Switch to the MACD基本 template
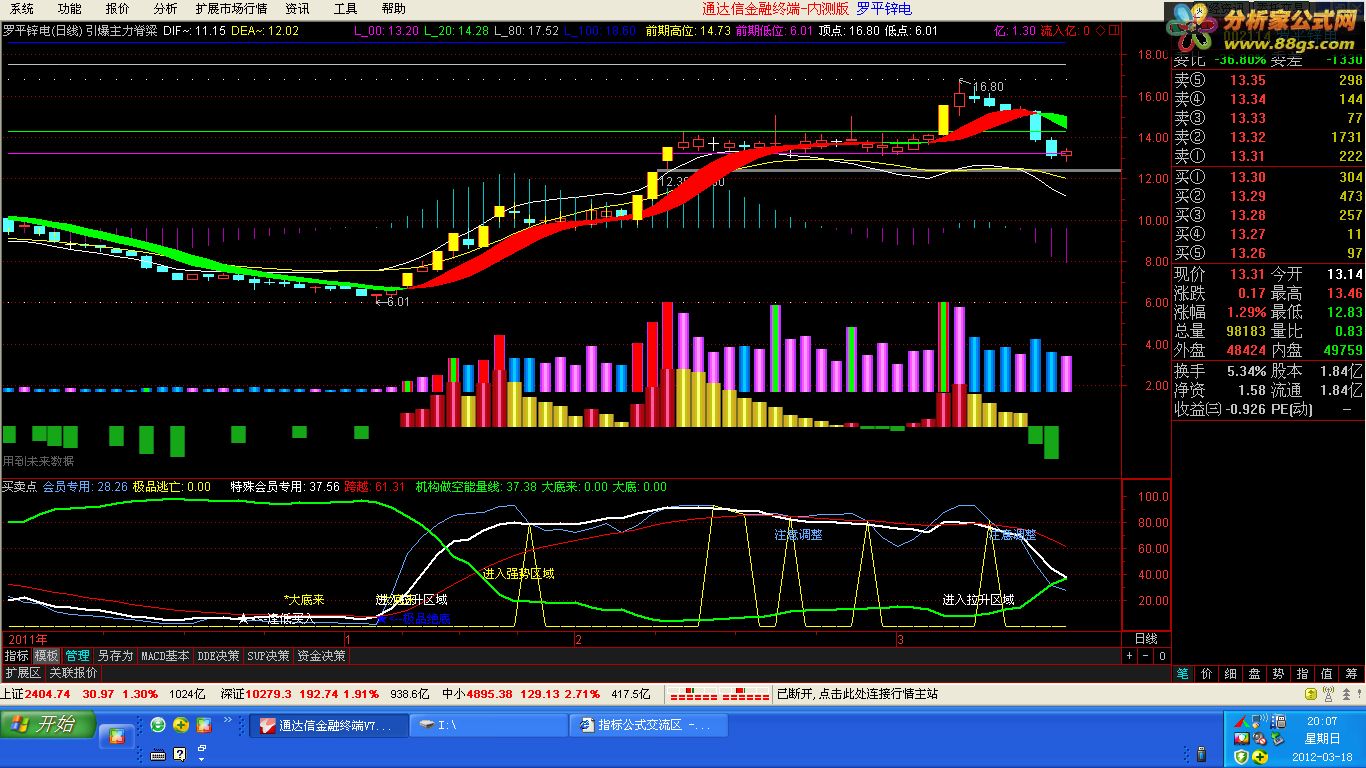Screen dimensions: 1366x768 (x=165, y=656)
